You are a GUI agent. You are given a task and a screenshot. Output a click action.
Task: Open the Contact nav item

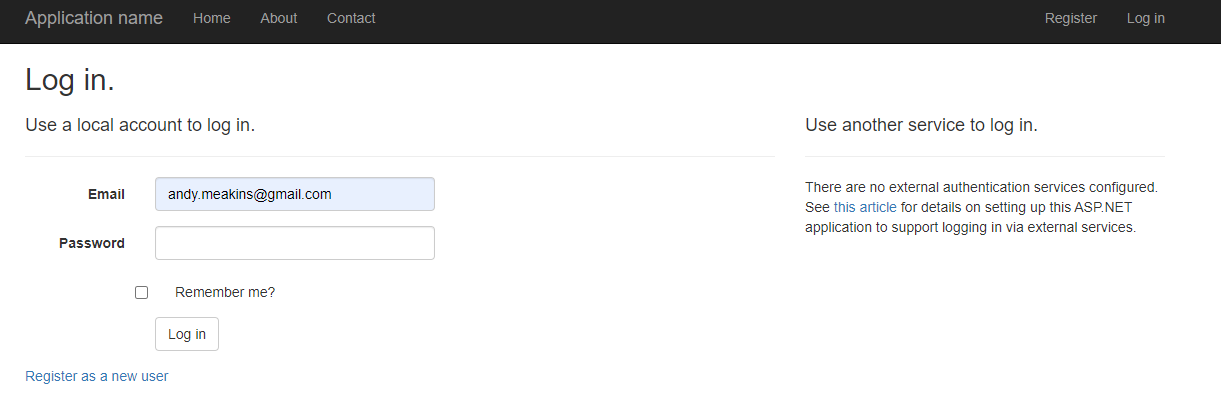tap(351, 18)
